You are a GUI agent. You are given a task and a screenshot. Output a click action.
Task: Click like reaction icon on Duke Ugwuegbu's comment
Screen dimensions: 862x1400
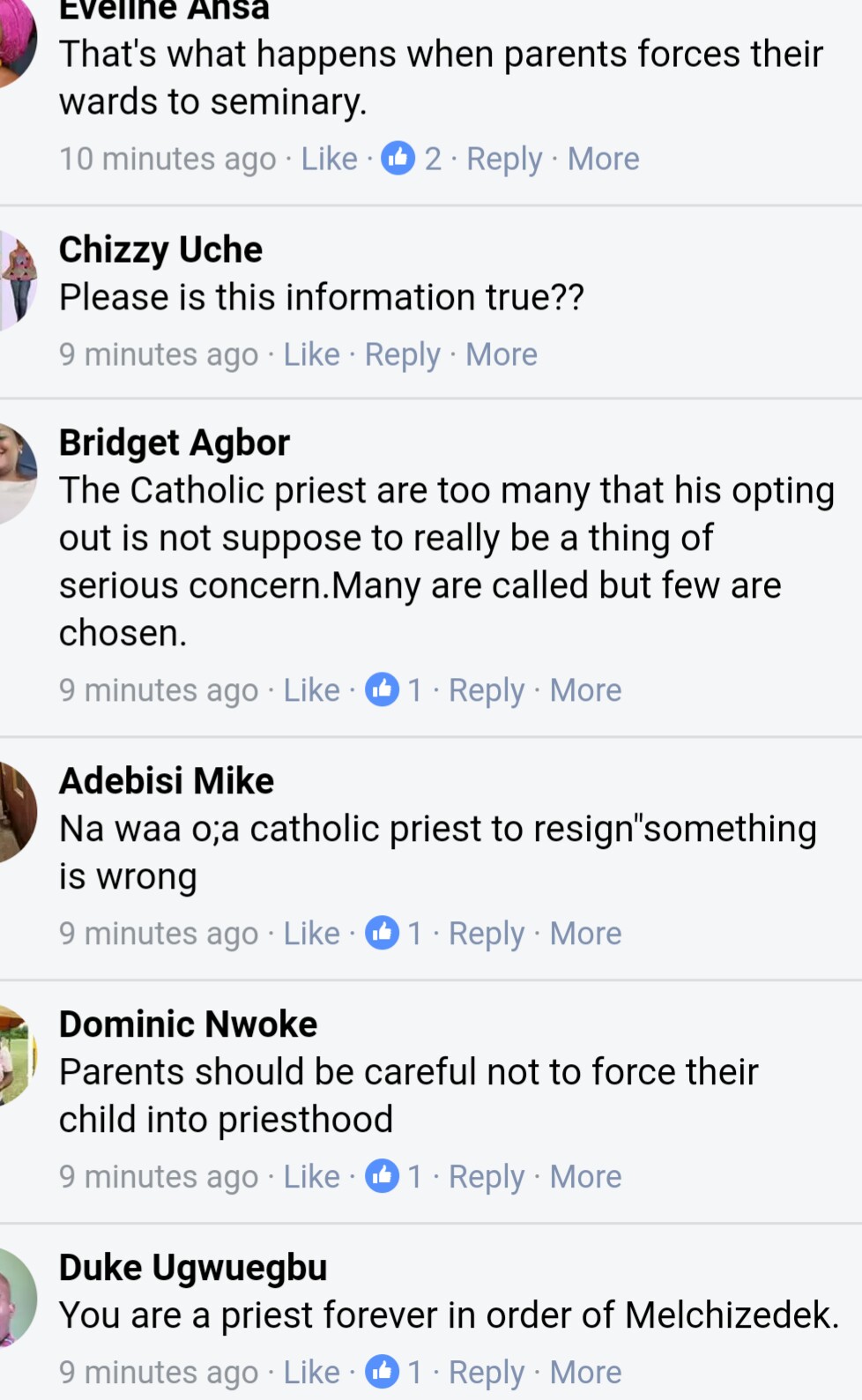(x=382, y=1372)
